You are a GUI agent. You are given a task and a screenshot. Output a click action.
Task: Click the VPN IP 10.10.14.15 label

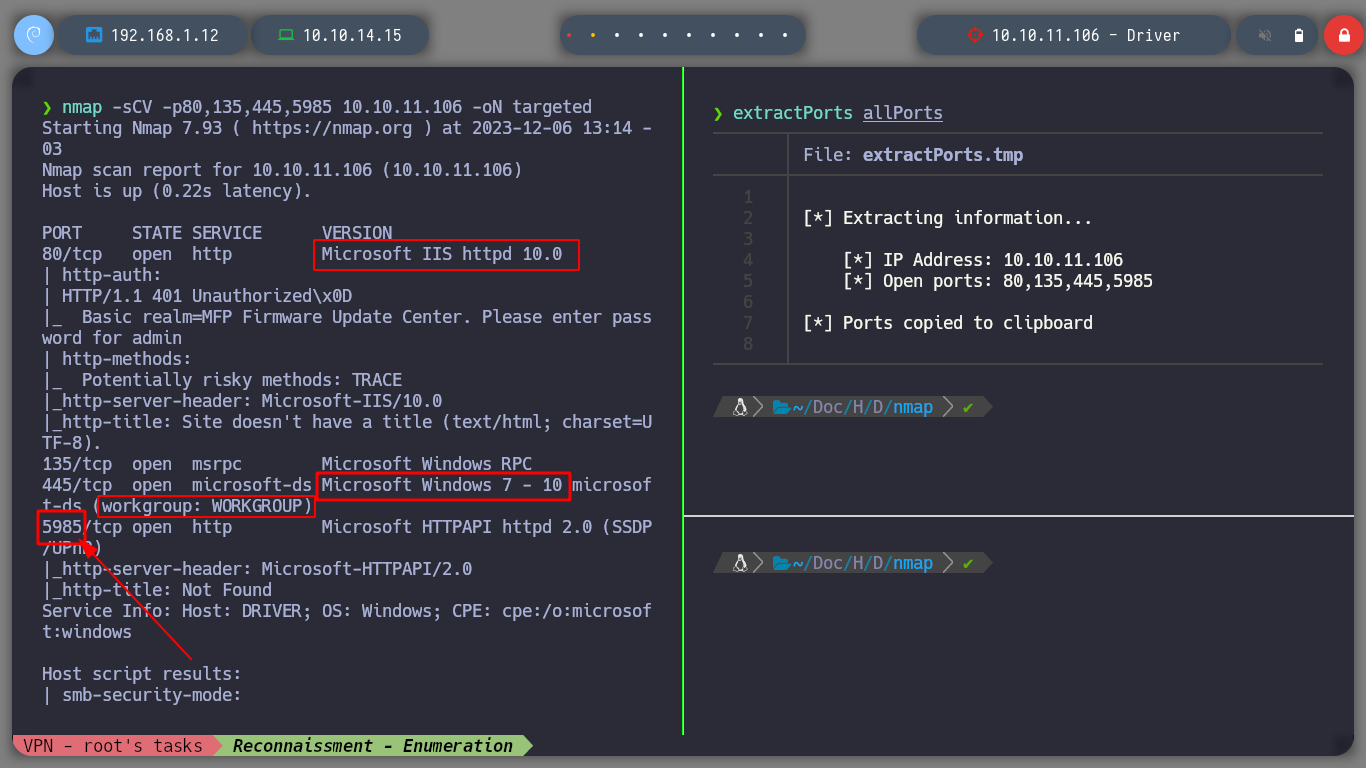click(x=352, y=35)
